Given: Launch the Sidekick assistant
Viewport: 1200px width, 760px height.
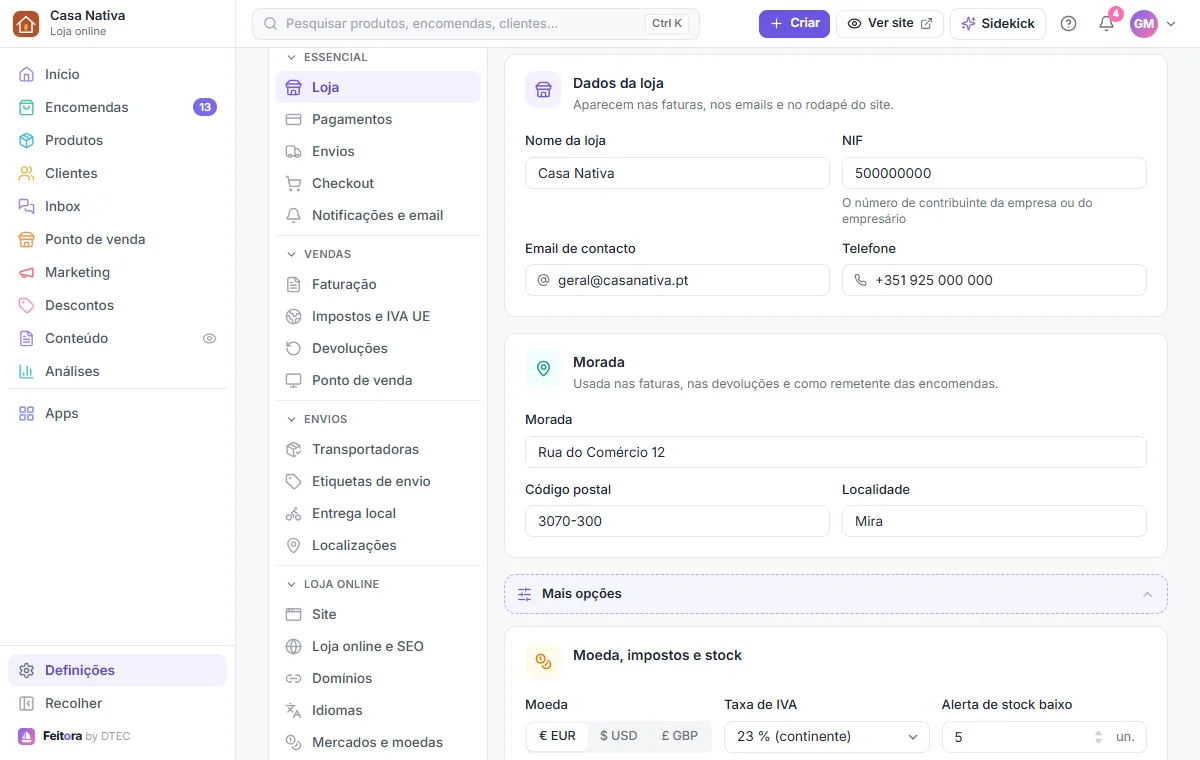Looking at the screenshot, I should pos(998,23).
